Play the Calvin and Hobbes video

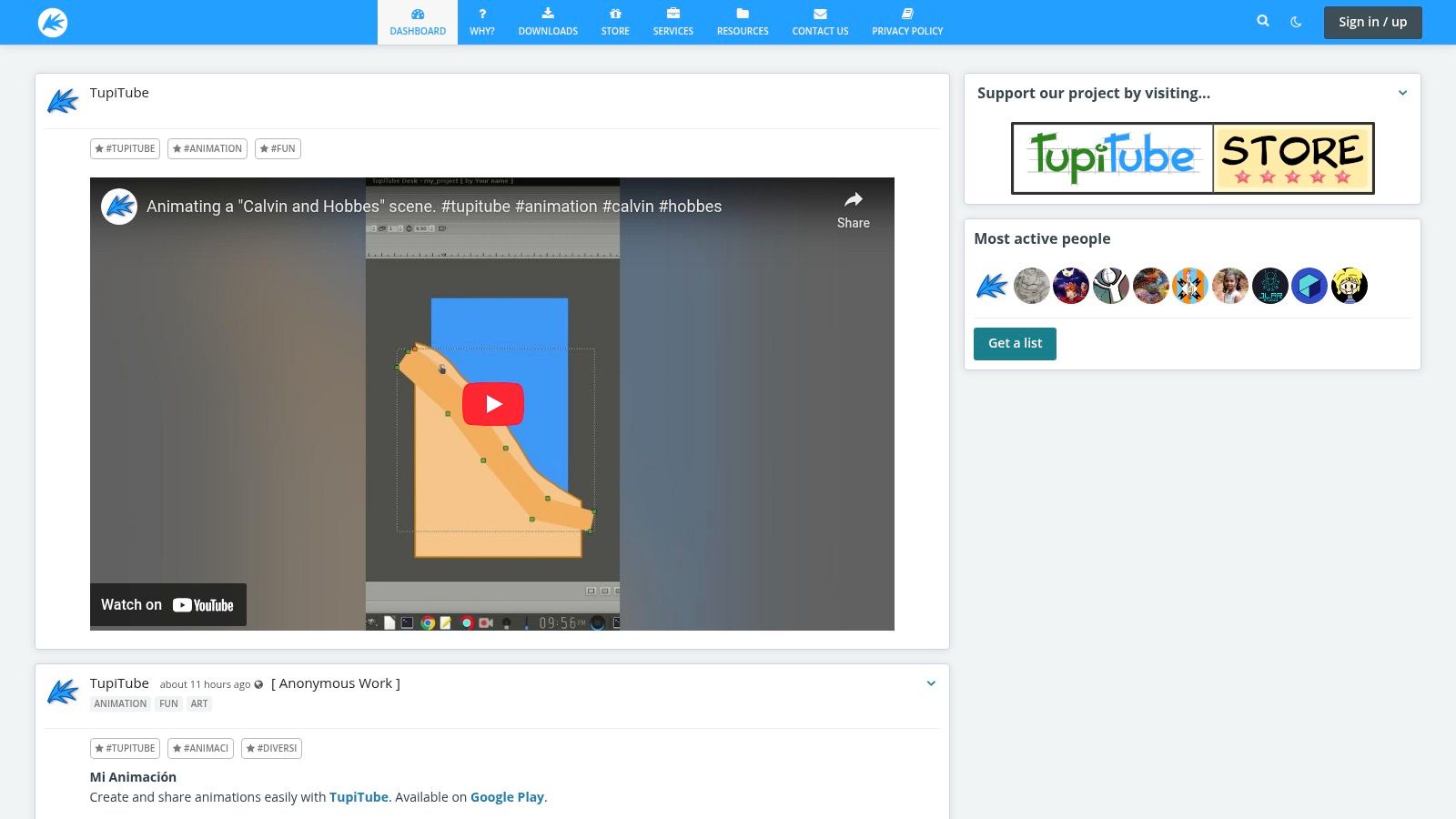click(492, 404)
